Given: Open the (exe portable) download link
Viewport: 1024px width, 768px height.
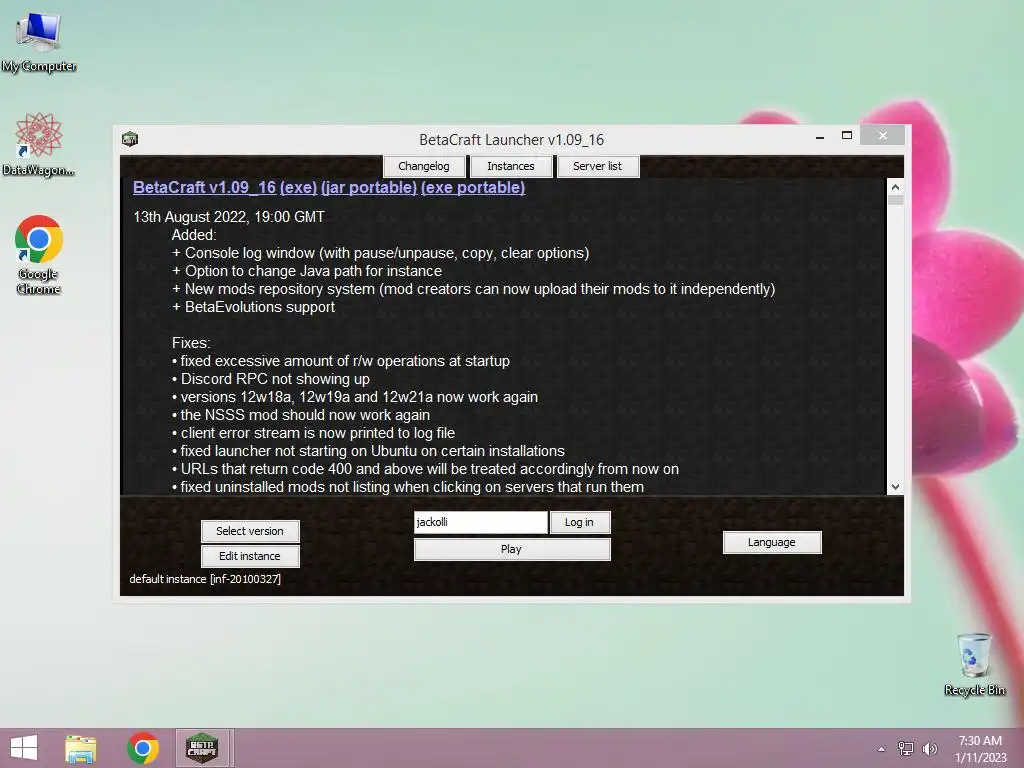Looking at the screenshot, I should (473, 187).
